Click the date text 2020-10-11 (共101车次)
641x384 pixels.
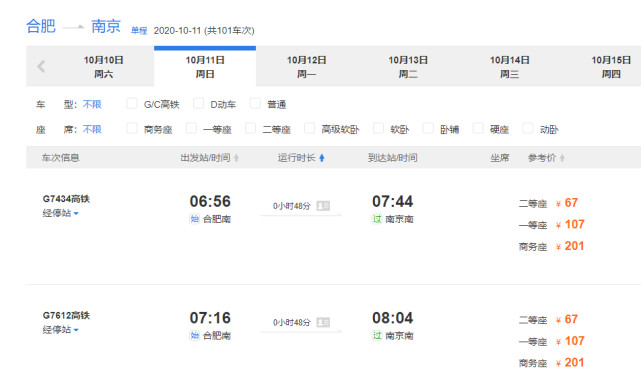pyautogui.click(x=204, y=31)
